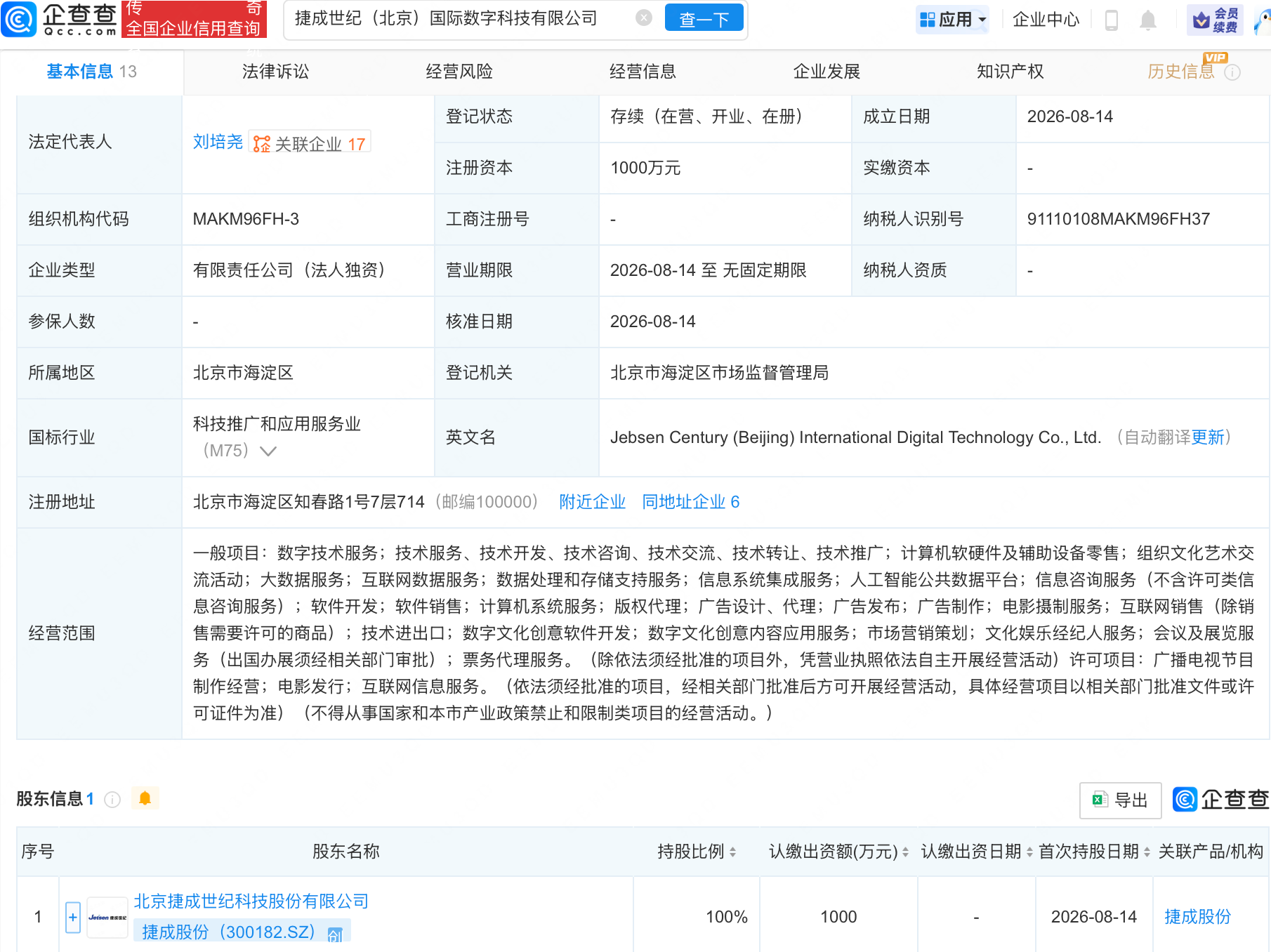Switch to the 基本信息 tab

(91, 72)
